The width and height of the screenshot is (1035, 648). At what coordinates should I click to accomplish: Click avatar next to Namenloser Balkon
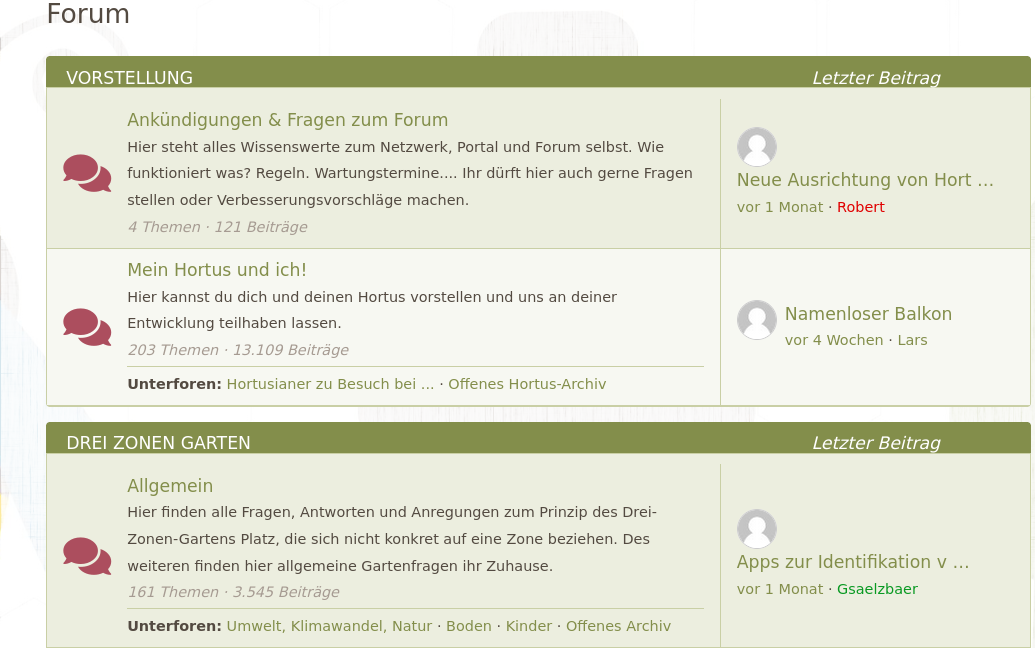click(757, 320)
